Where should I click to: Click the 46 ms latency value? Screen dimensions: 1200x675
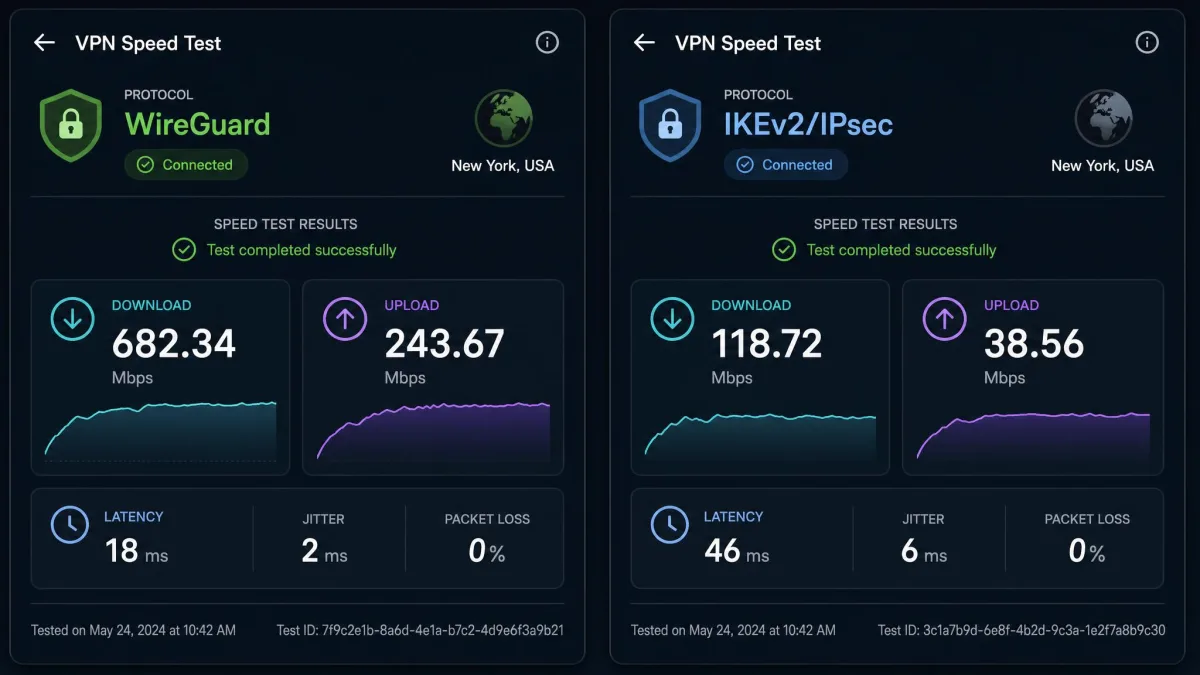(737, 550)
